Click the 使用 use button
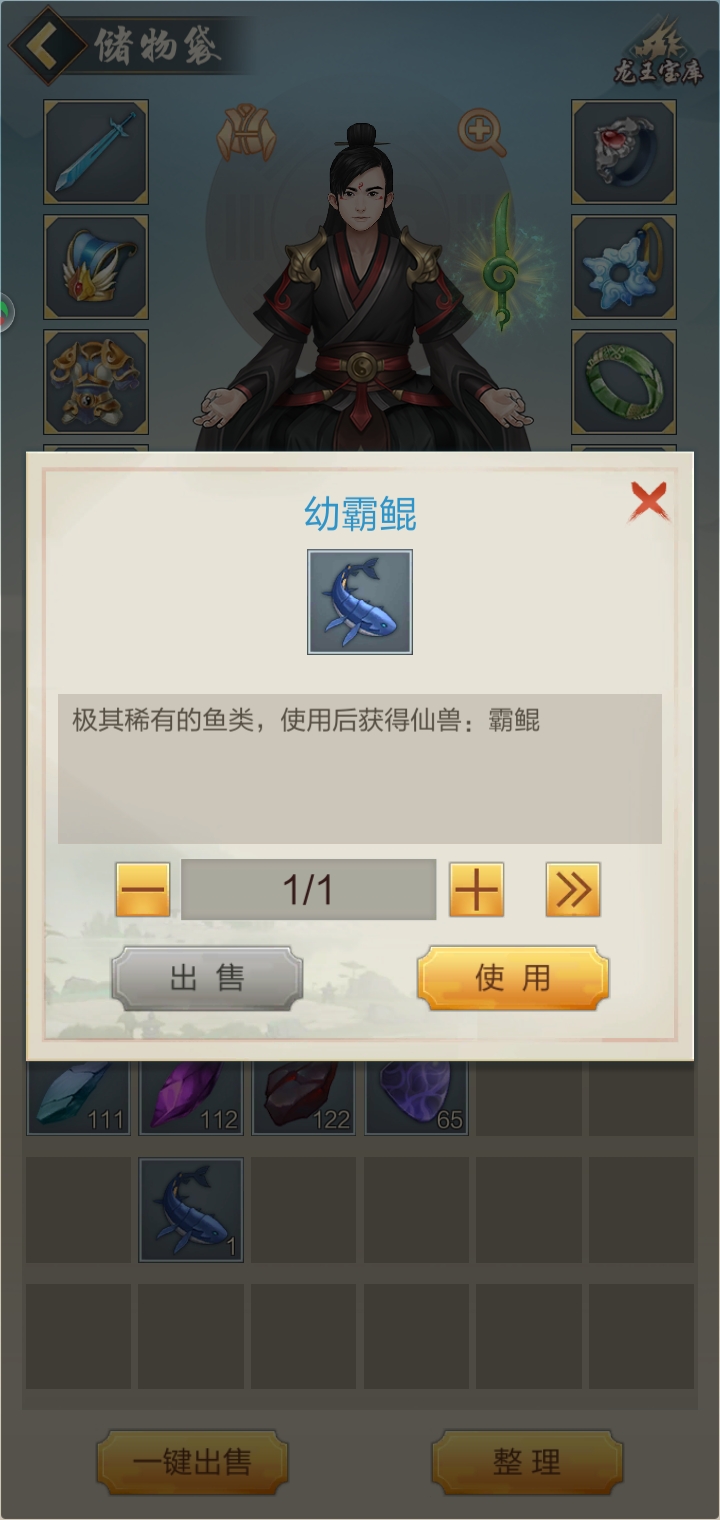The width and height of the screenshot is (720, 1520). point(513,978)
